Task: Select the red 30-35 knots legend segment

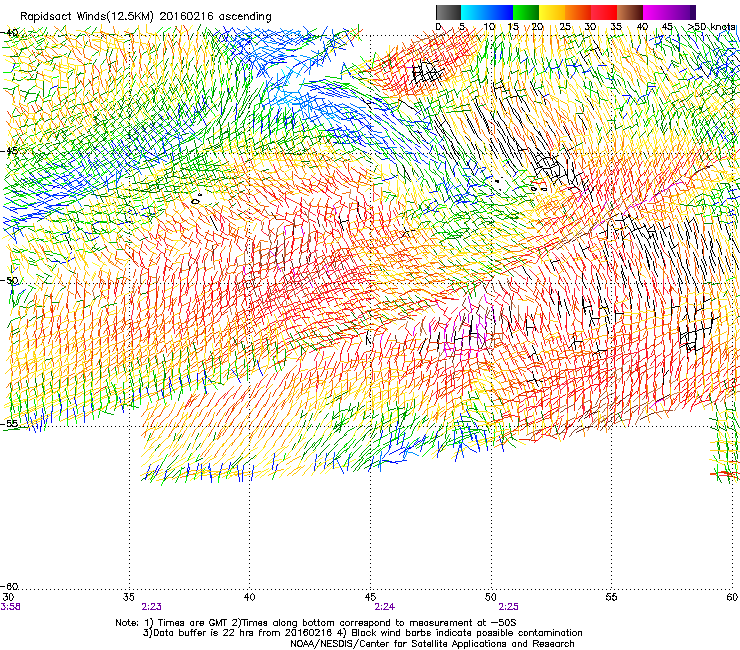Action: coord(604,12)
